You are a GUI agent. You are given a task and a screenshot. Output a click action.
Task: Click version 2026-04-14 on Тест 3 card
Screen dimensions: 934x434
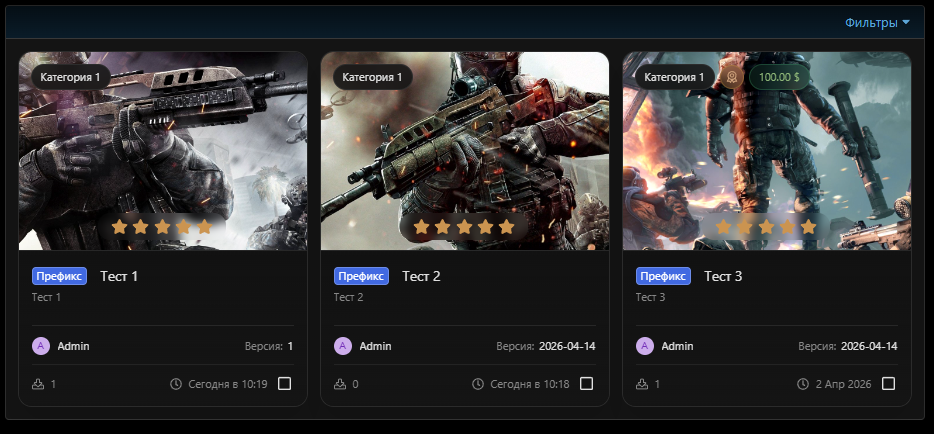pyautogui.click(x=870, y=346)
